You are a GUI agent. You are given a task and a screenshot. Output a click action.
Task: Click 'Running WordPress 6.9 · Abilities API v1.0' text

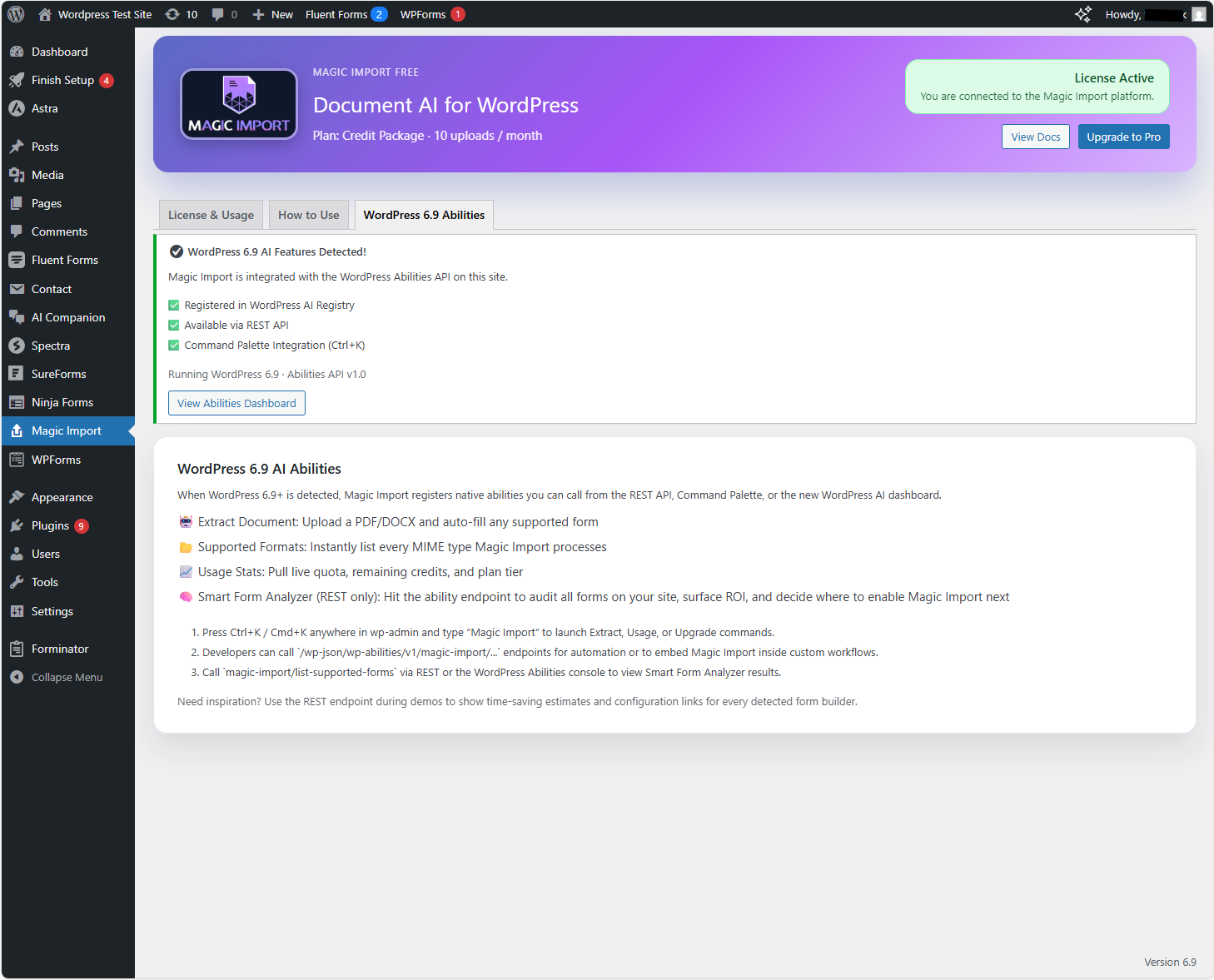click(x=267, y=375)
